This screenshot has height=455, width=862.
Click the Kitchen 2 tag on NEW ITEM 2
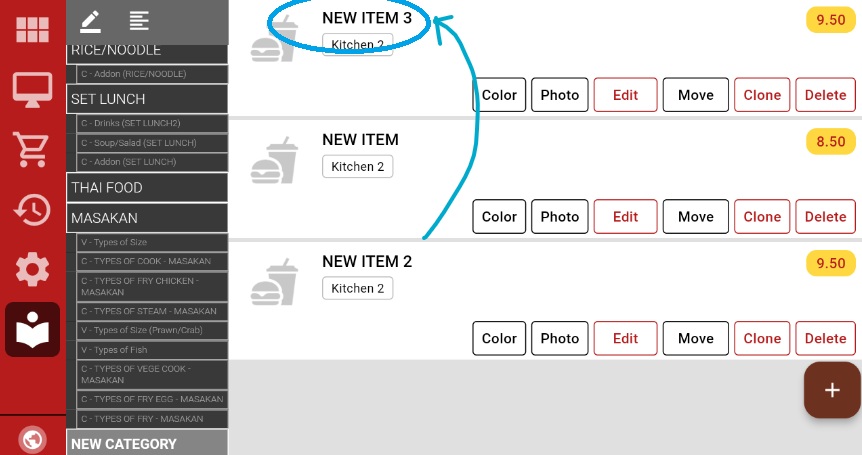pyautogui.click(x=358, y=289)
